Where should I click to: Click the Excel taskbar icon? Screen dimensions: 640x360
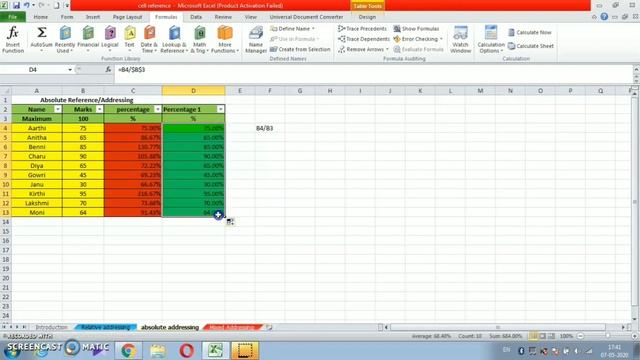tap(216, 351)
